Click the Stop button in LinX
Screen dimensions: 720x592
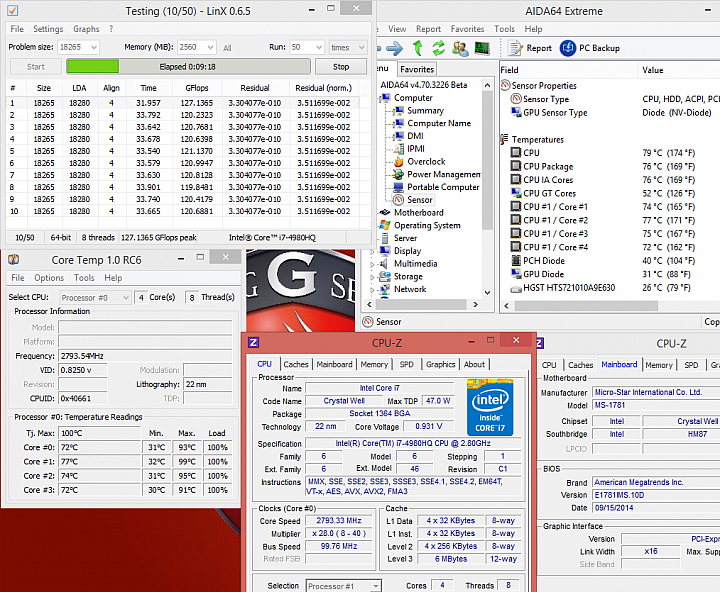(341, 67)
